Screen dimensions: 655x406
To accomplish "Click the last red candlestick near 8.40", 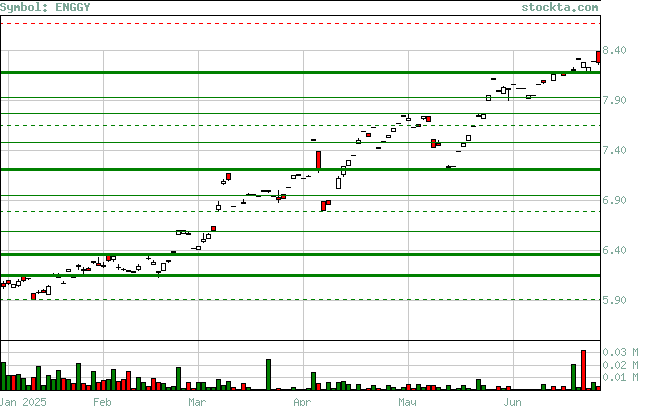I will click(599, 57).
